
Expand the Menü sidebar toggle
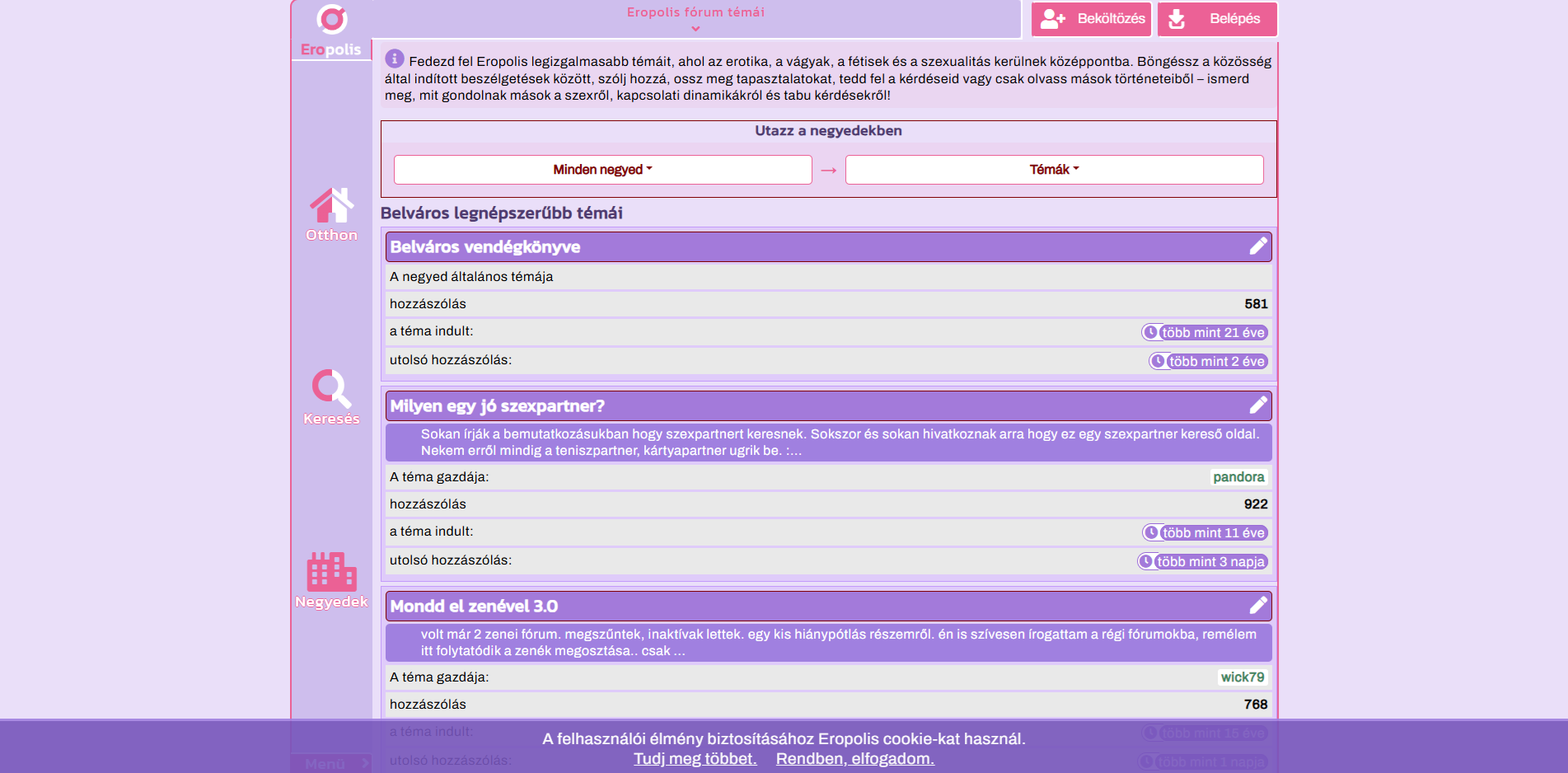(331, 763)
